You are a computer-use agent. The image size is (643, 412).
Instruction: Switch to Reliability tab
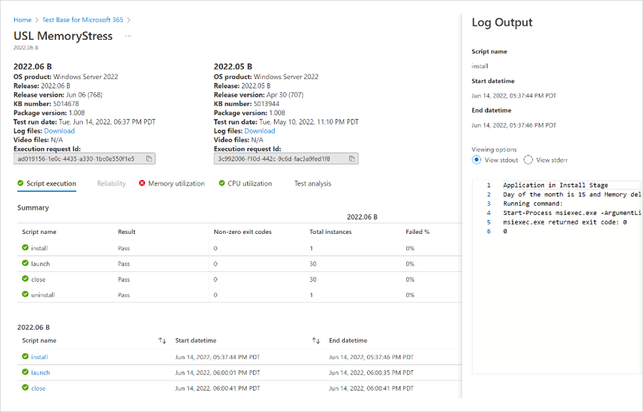click(x=111, y=184)
